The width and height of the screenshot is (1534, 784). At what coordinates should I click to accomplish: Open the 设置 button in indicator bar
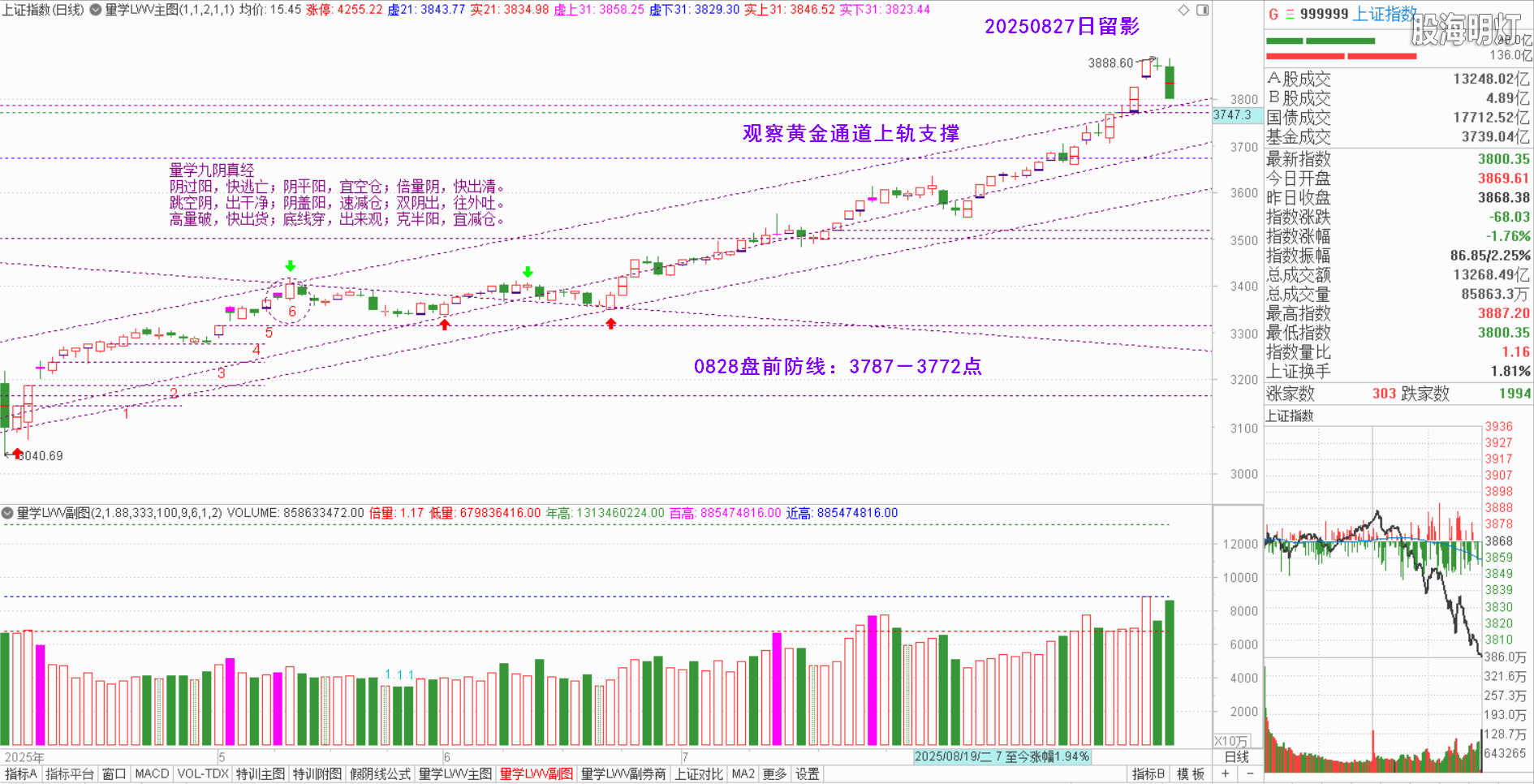coord(807,774)
